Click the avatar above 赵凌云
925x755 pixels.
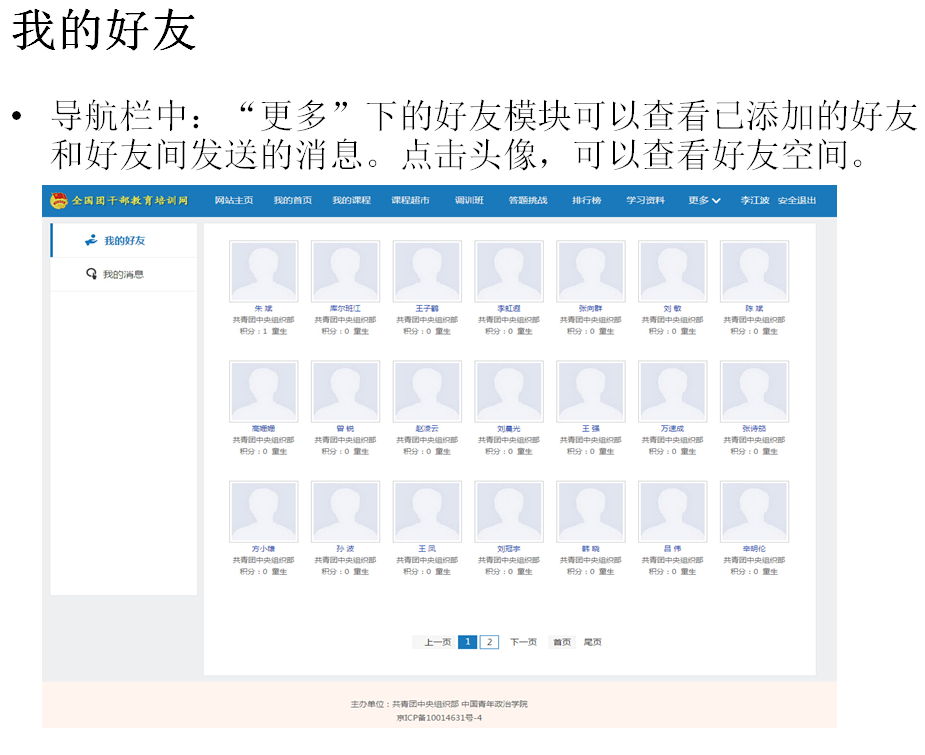(427, 391)
